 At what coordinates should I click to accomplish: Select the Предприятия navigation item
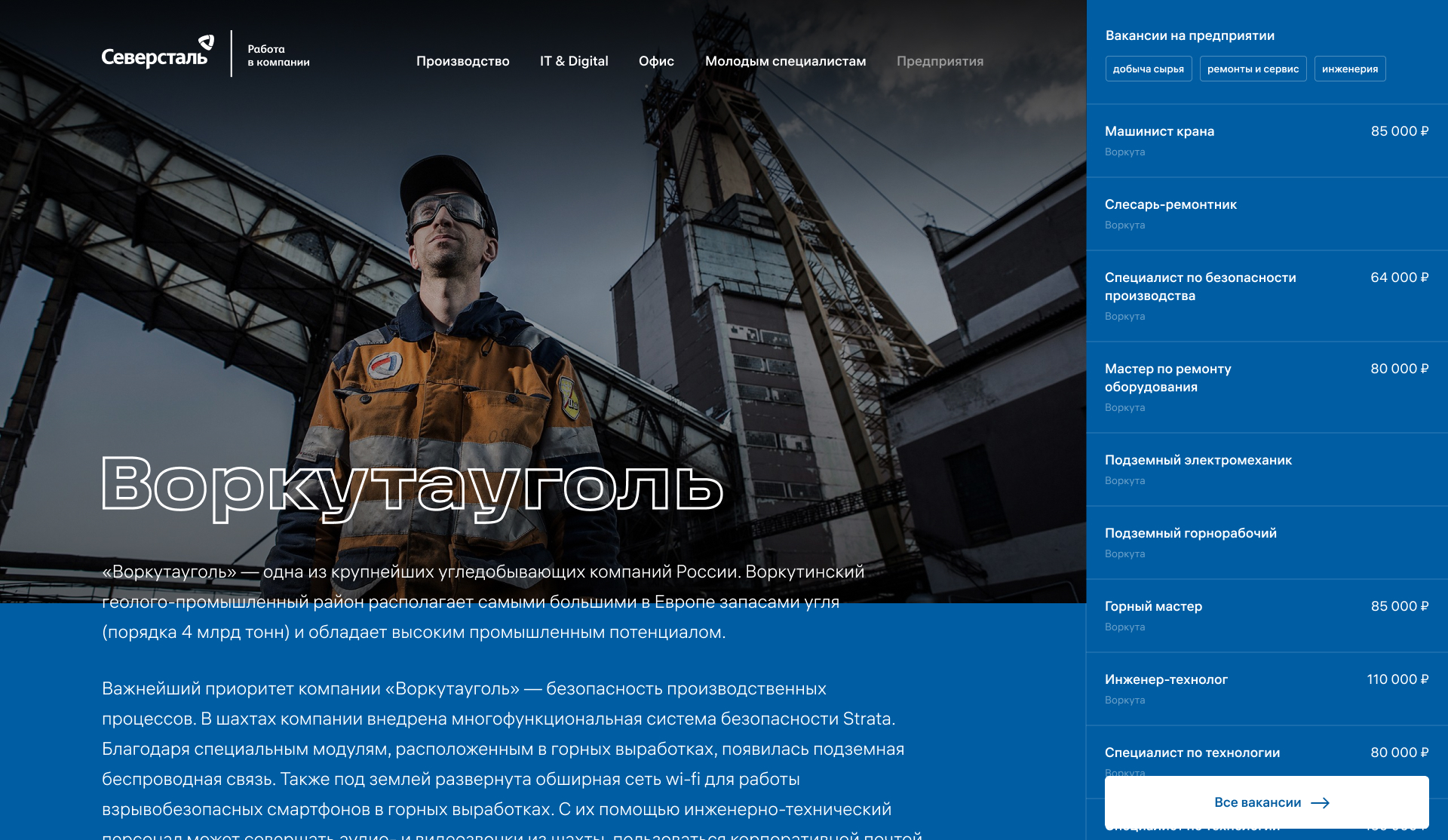click(x=940, y=61)
